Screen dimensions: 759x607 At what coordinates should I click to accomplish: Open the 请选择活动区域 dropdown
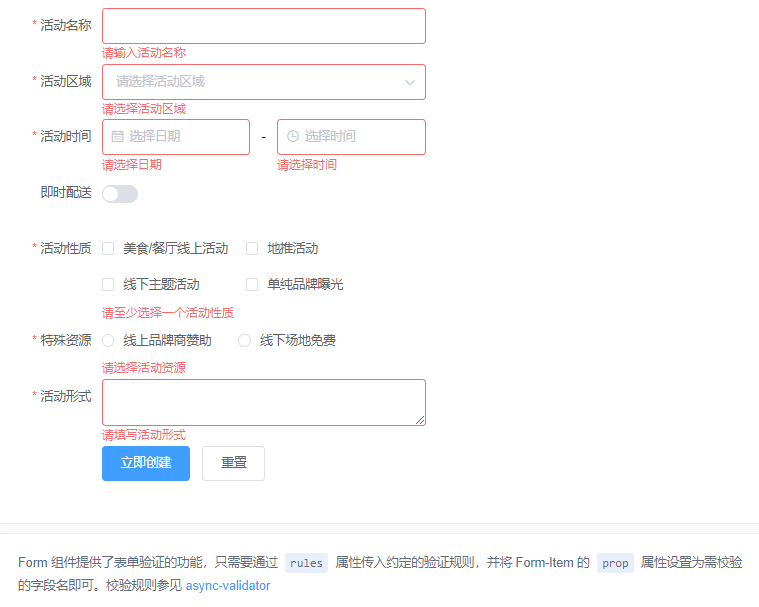[x=264, y=82]
